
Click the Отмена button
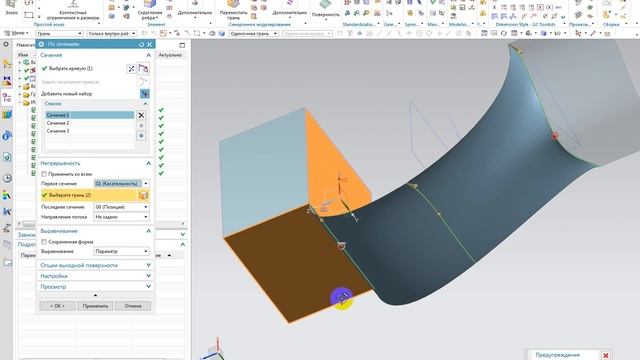(133, 306)
